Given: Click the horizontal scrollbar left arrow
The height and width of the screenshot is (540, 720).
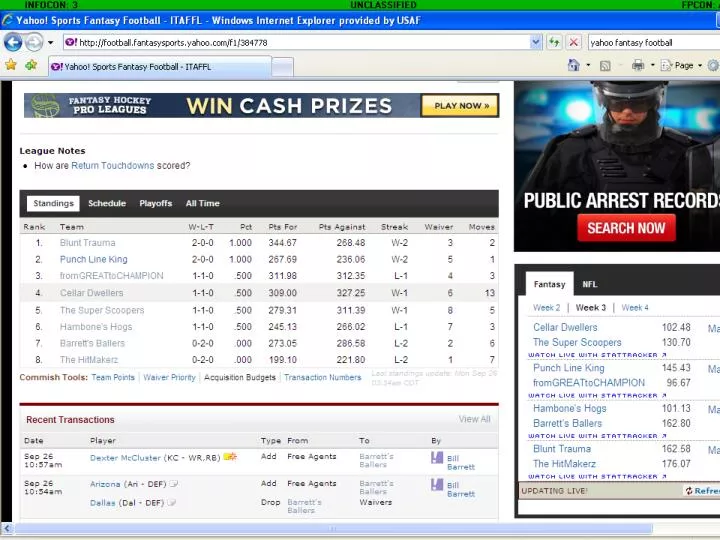Looking at the screenshot, I should [x=7, y=529].
